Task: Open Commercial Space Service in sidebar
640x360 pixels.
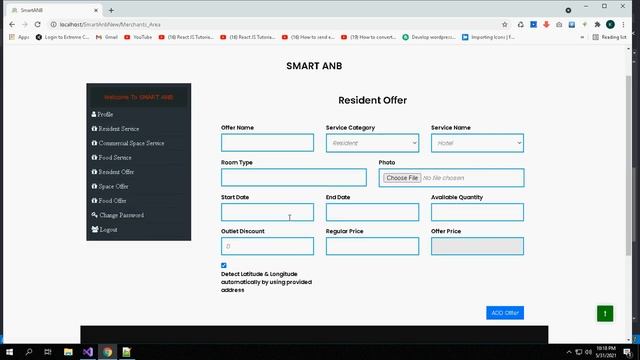Action: coord(128,143)
